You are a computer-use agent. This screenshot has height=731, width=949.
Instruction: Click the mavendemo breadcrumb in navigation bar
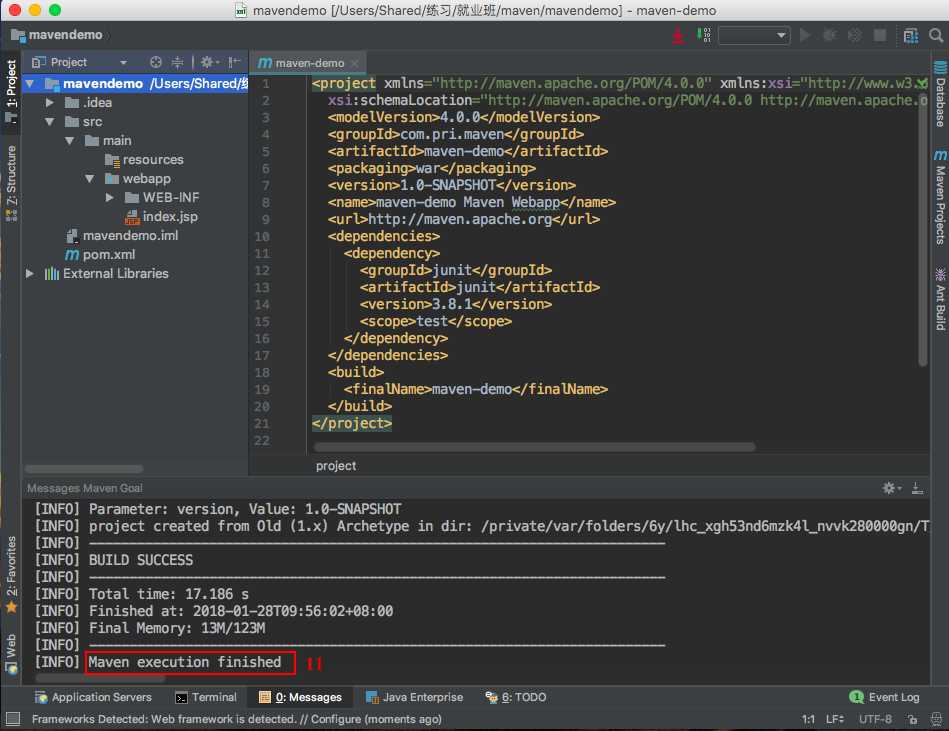(x=57, y=35)
